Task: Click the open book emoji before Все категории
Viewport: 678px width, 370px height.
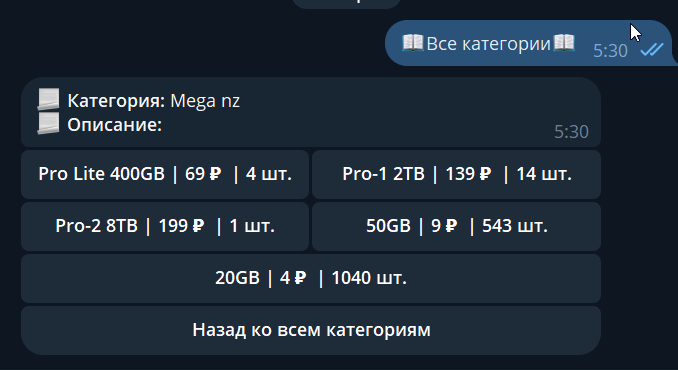Action: pyautogui.click(x=413, y=43)
